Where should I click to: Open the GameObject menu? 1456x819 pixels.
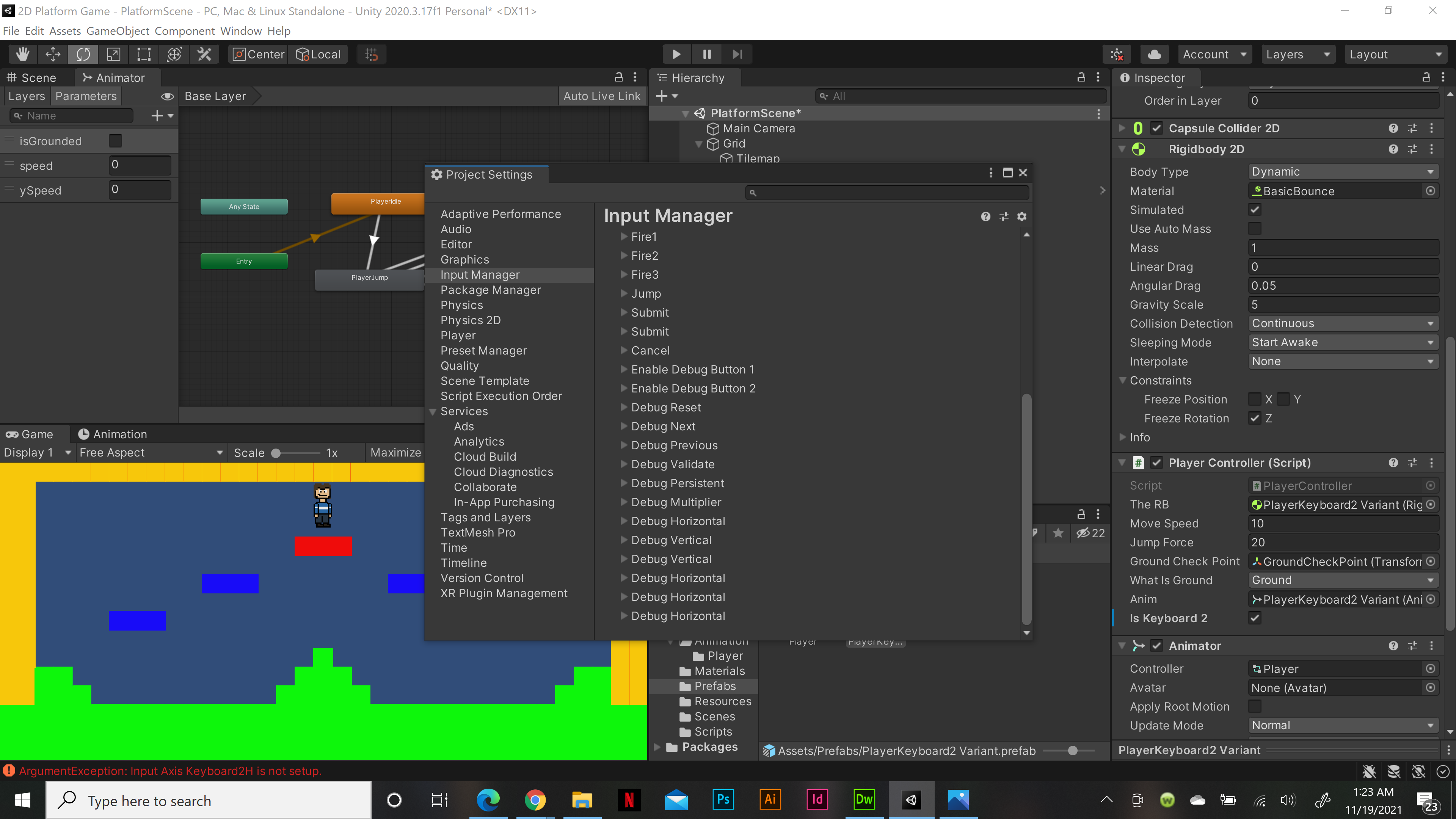(x=118, y=31)
